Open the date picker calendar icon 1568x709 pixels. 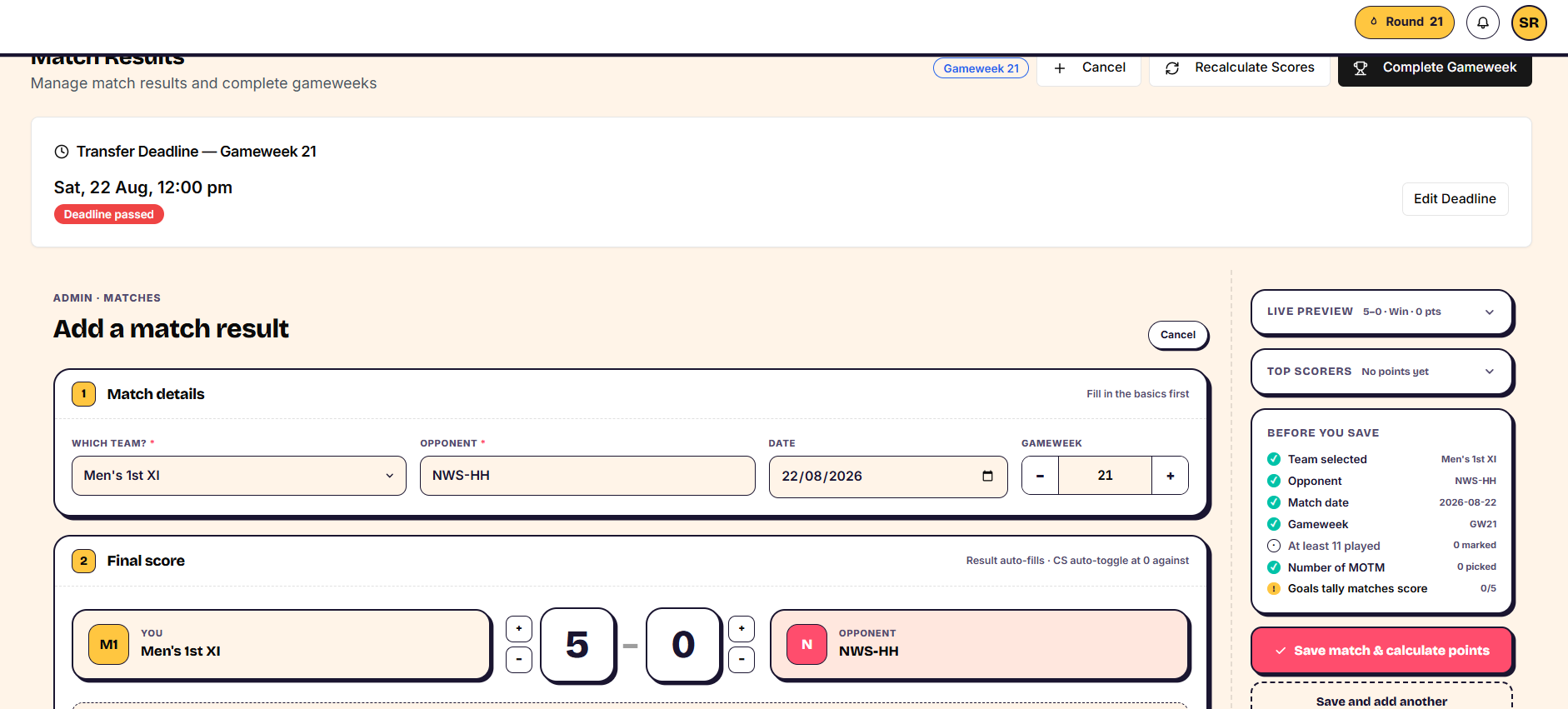tap(987, 477)
